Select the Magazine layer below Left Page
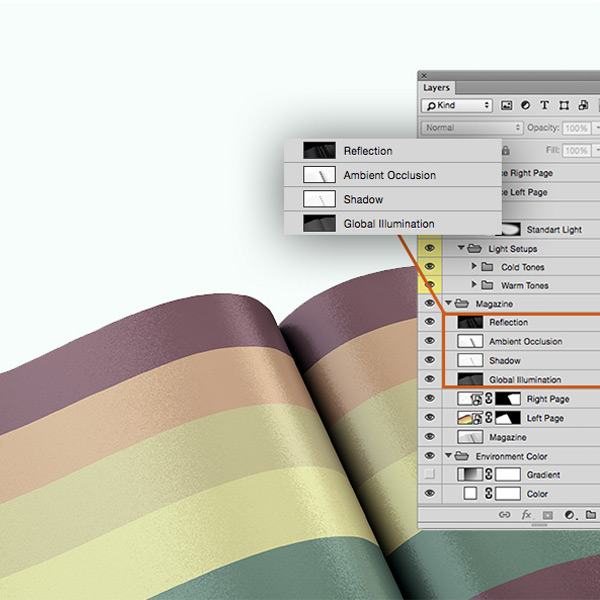 (507, 437)
